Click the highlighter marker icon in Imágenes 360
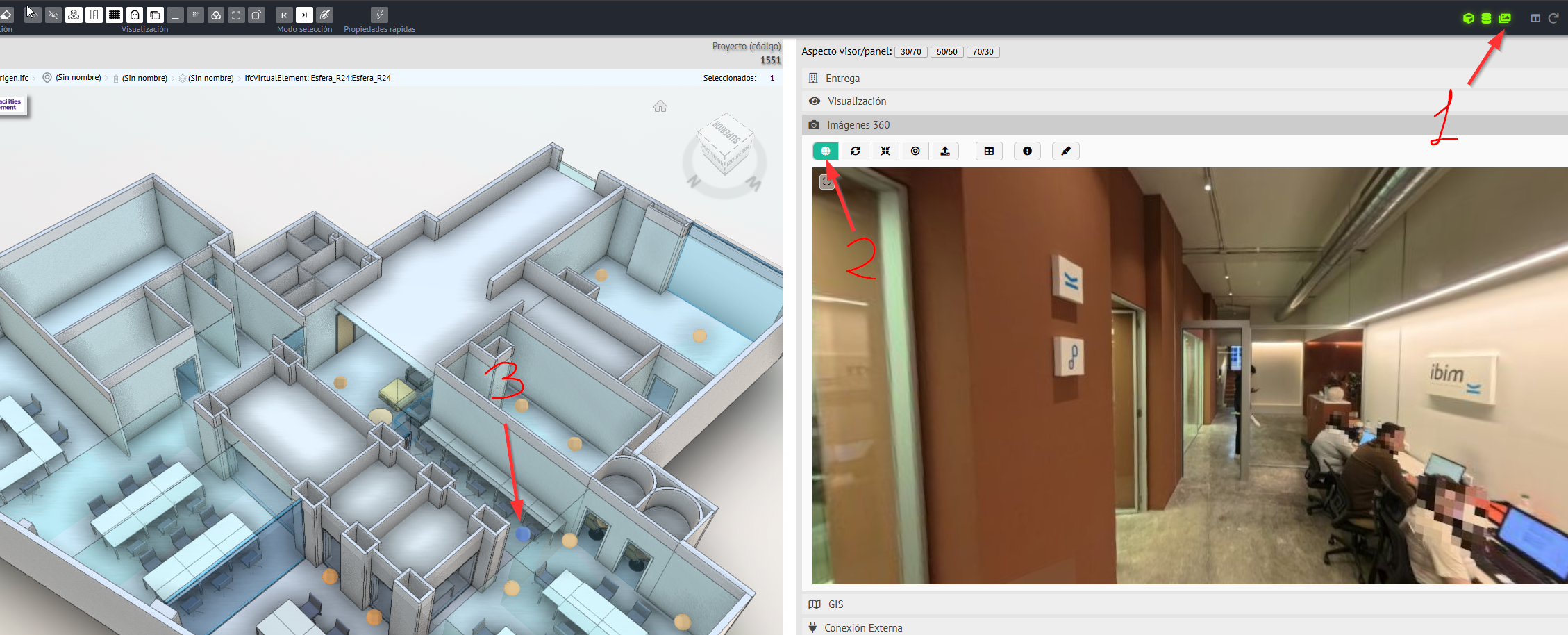This screenshot has width=1568, height=635. pos(1066,151)
